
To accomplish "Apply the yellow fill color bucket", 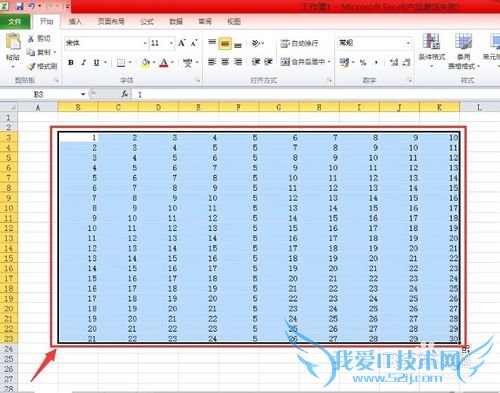I will click(146, 63).
